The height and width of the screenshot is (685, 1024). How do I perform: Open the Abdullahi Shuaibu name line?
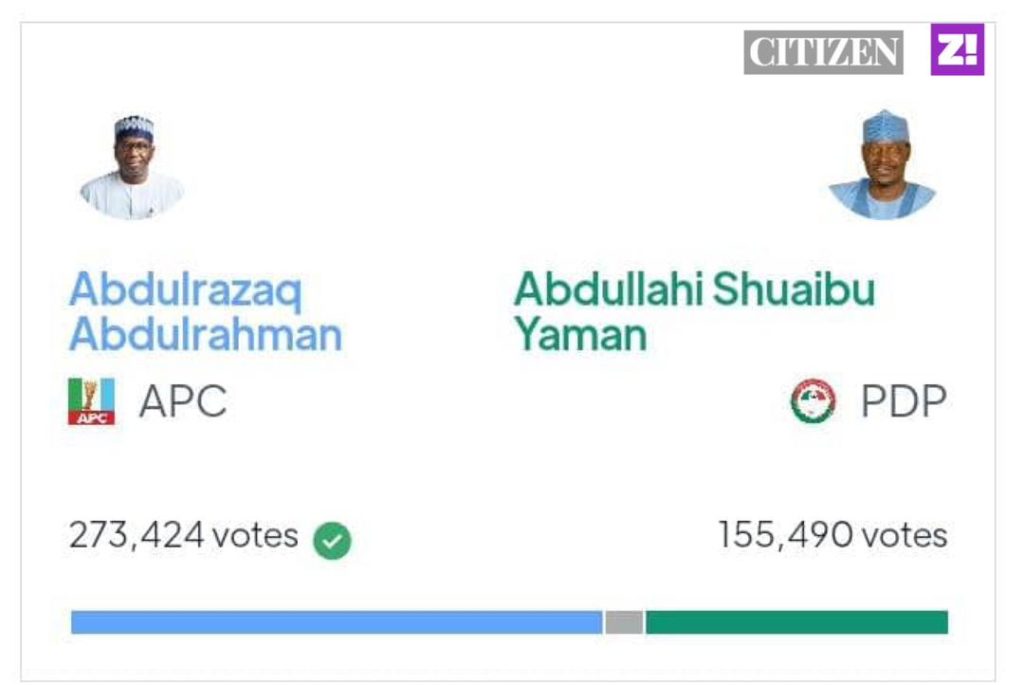[694, 290]
